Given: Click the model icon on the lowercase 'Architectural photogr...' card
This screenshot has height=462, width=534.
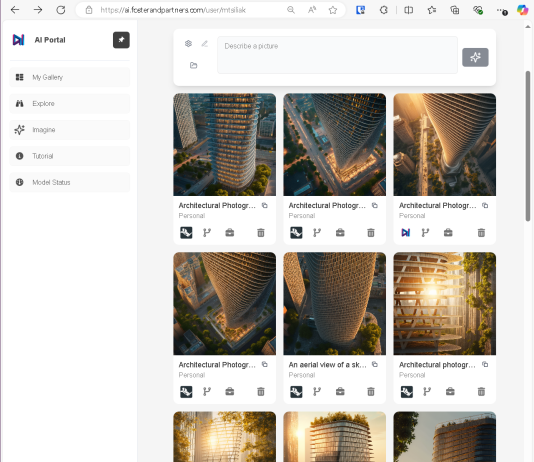Looking at the screenshot, I should 407,392.
